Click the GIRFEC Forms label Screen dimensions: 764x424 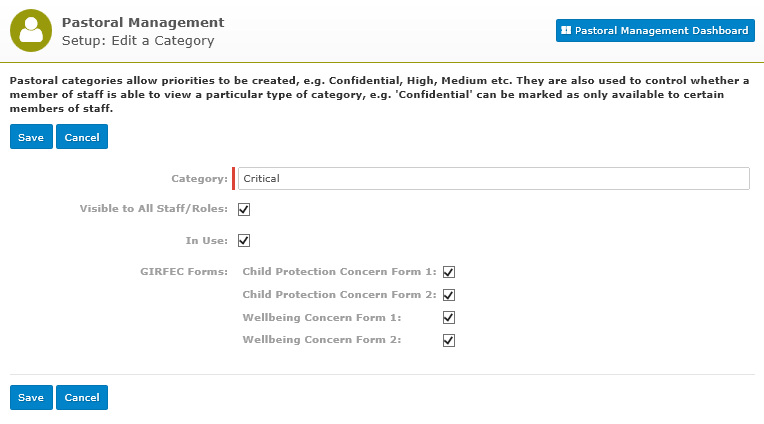coord(184,271)
